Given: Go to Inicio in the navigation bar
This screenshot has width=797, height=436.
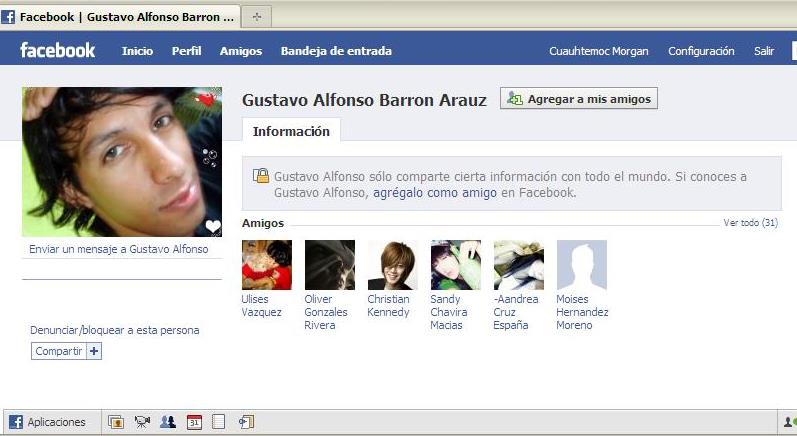Looking at the screenshot, I should 137,51.
